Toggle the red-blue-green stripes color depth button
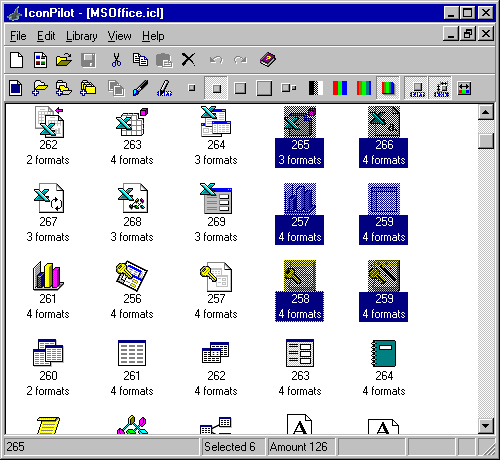Screen dimensions: 500x460 [x=340, y=88]
